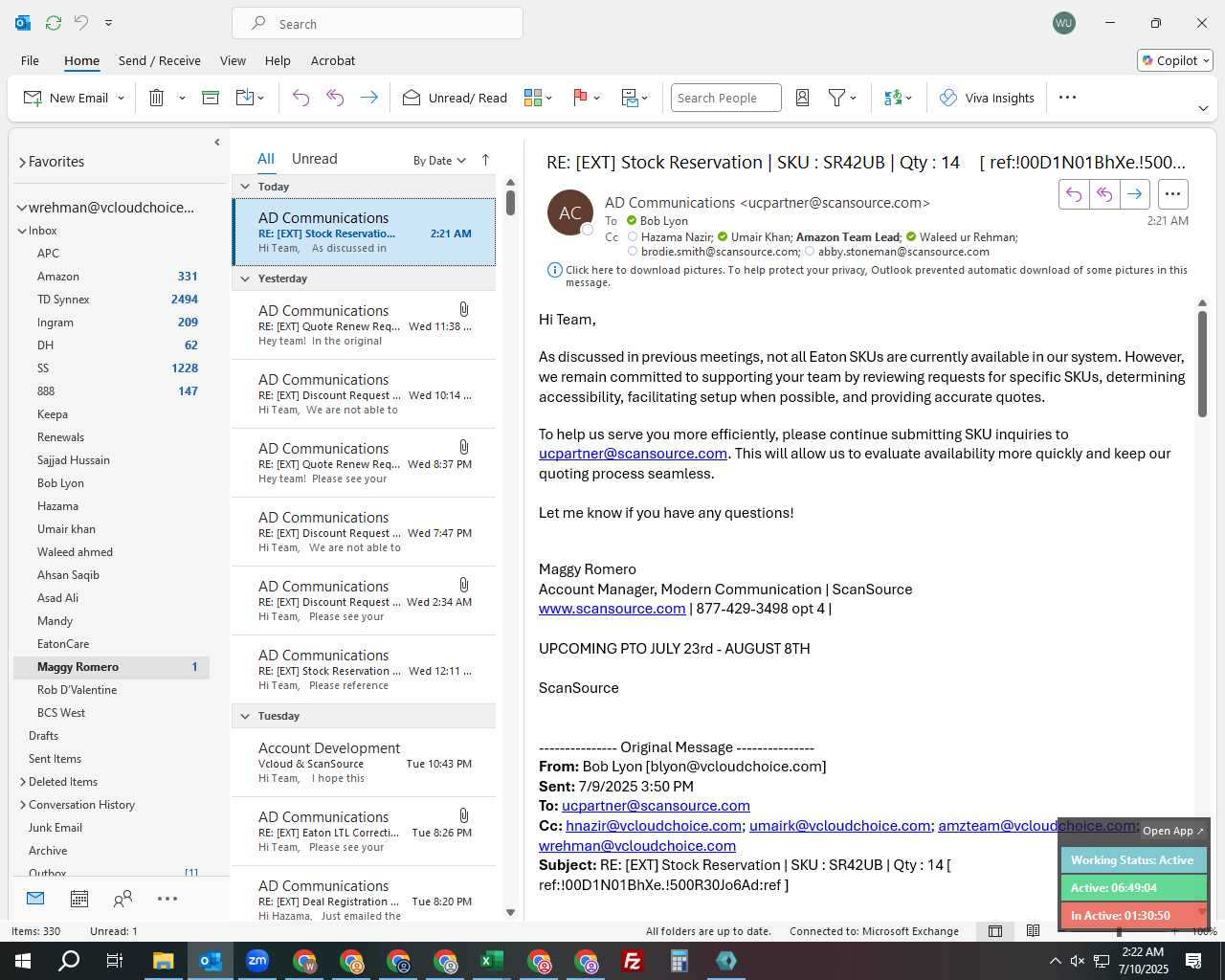
Task: Expand the Deleted Items folder
Action: coord(22,782)
